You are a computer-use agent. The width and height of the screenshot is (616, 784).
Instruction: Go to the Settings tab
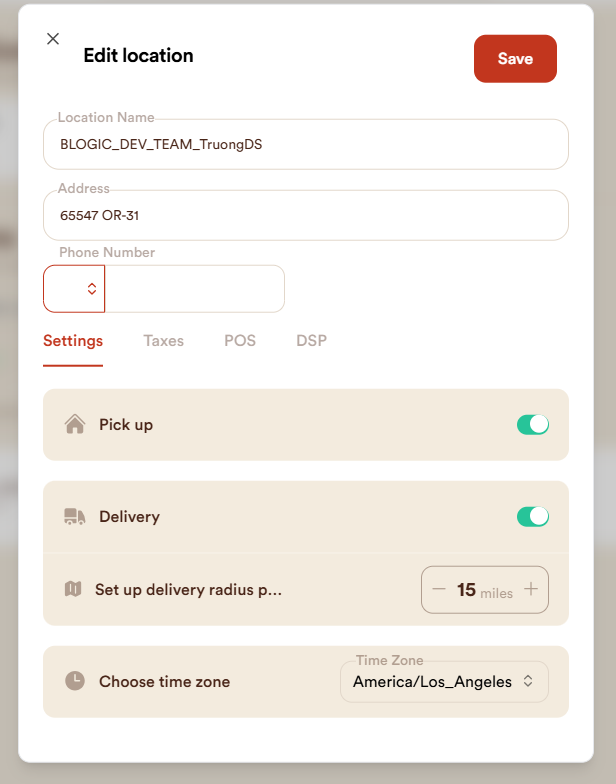click(73, 341)
